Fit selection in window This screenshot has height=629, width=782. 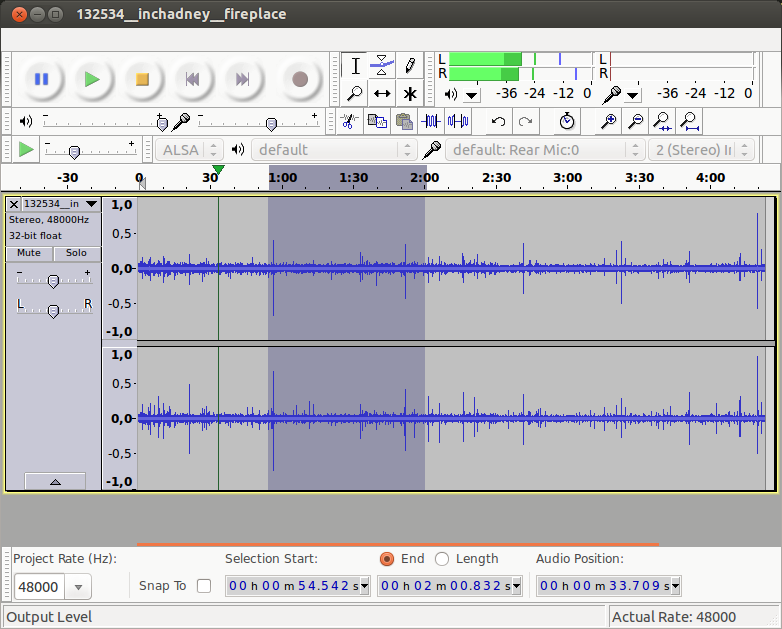coord(662,121)
